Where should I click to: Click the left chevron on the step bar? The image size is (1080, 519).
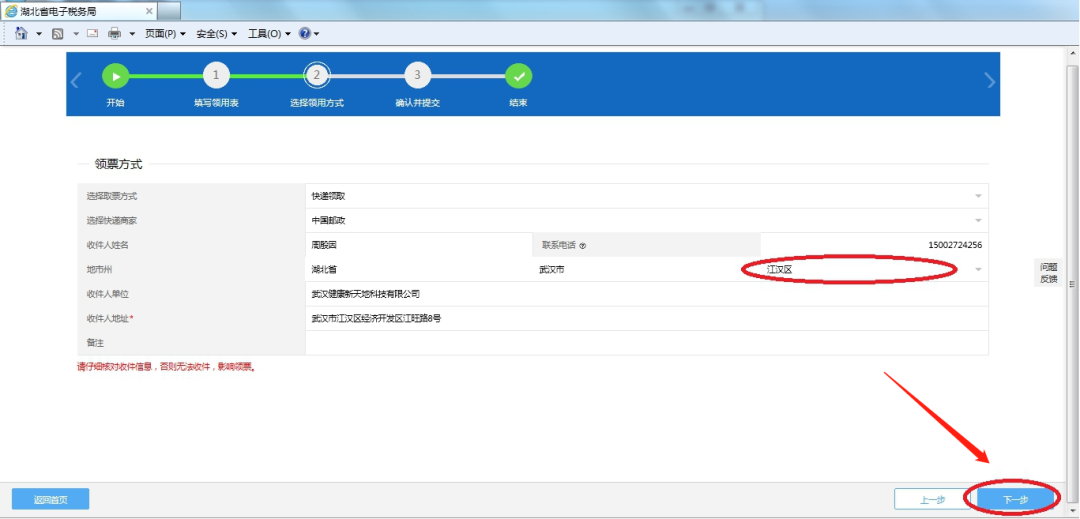[x=76, y=82]
